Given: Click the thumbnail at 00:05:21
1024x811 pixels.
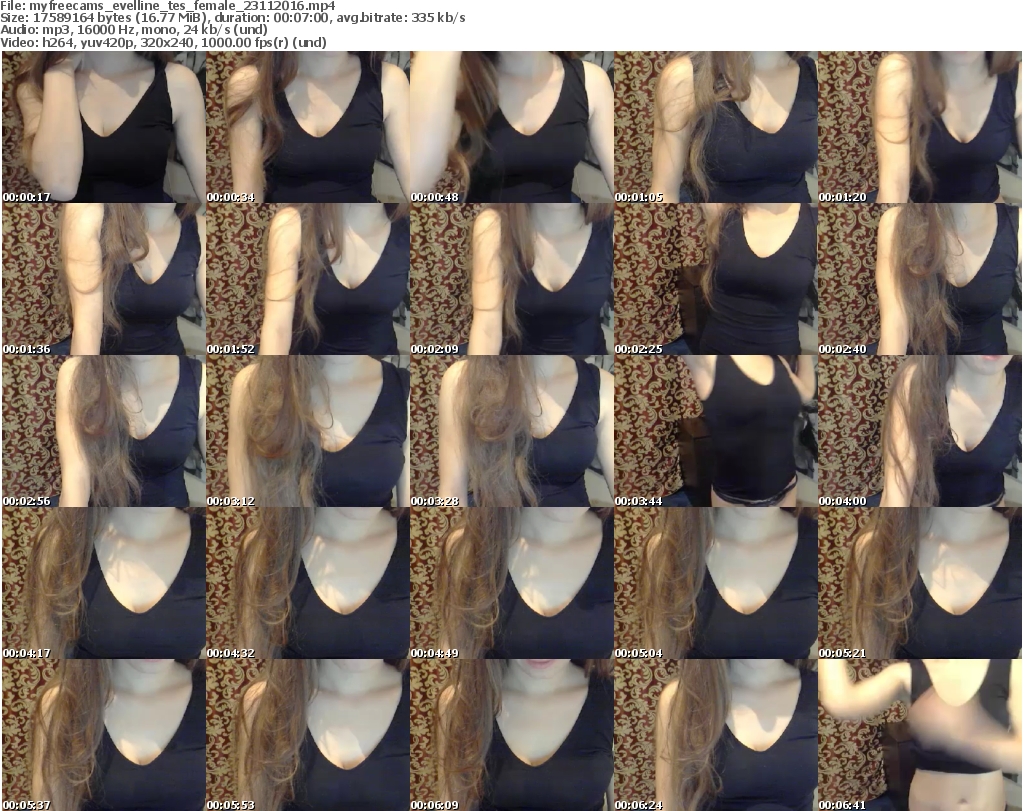Looking at the screenshot, I should point(920,584).
